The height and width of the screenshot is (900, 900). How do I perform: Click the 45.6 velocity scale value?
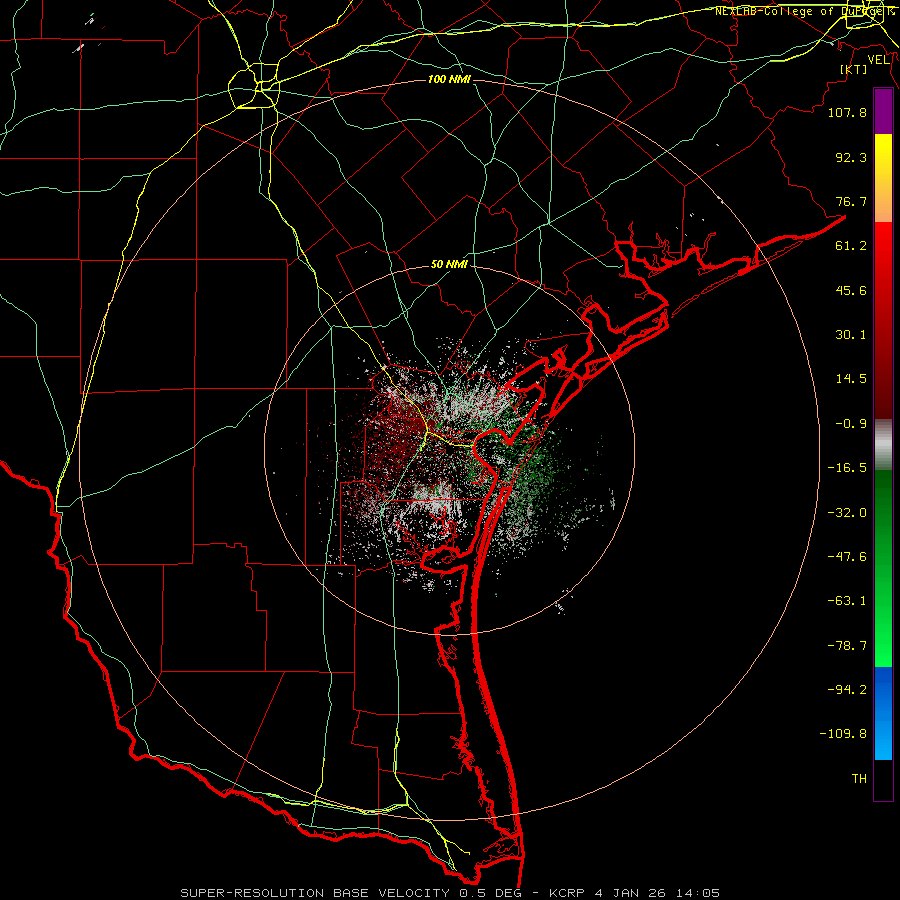click(851, 290)
